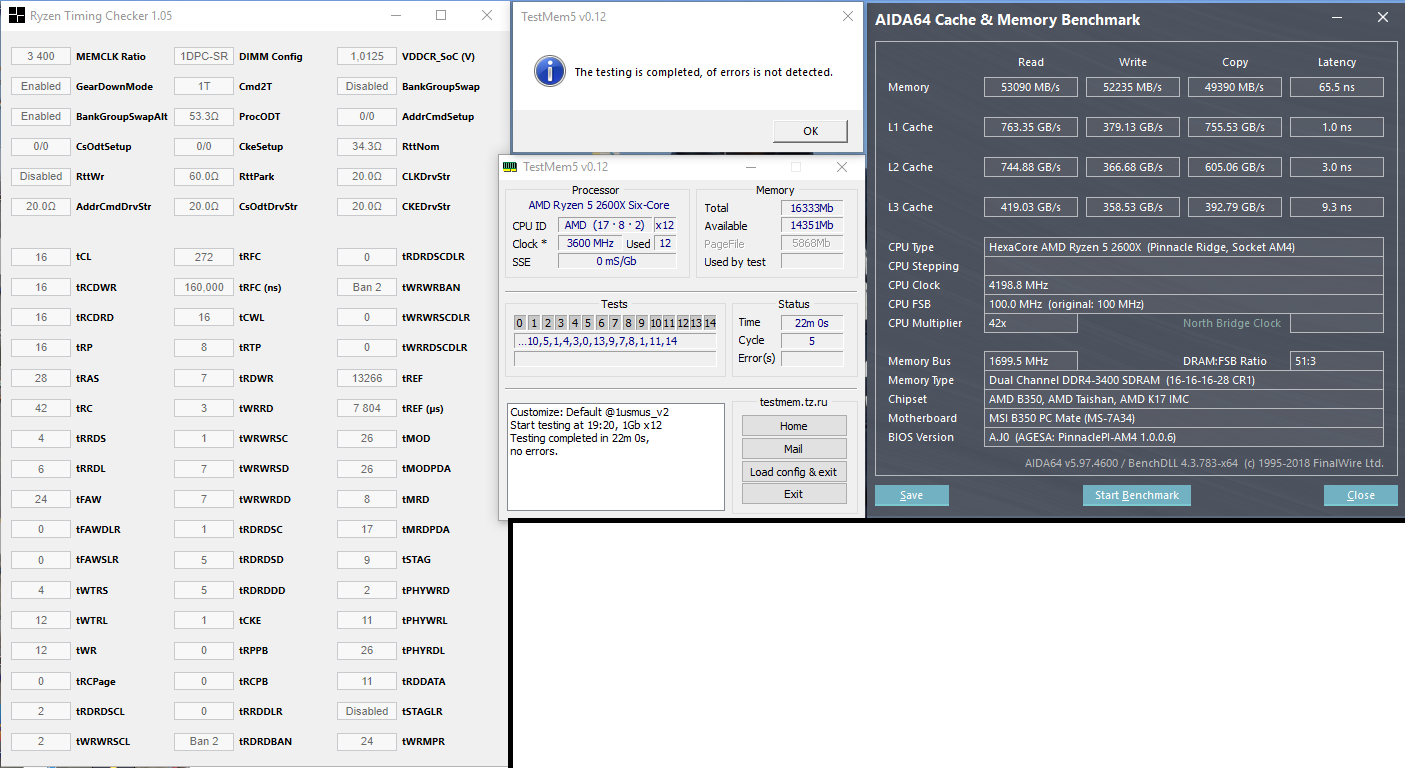The width and height of the screenshot is (1405, 768).
Task: Click the BankGroupSwapAlt value field
Action: coord(41,116)
